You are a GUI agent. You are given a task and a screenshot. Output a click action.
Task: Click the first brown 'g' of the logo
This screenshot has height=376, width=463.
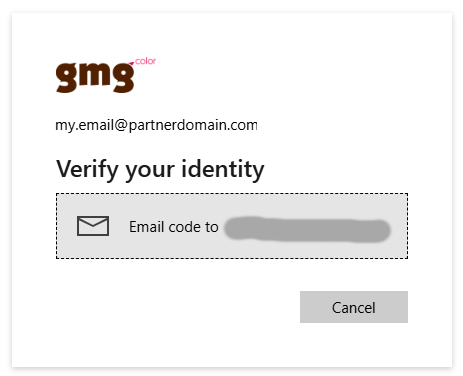[x=68, y=77]
